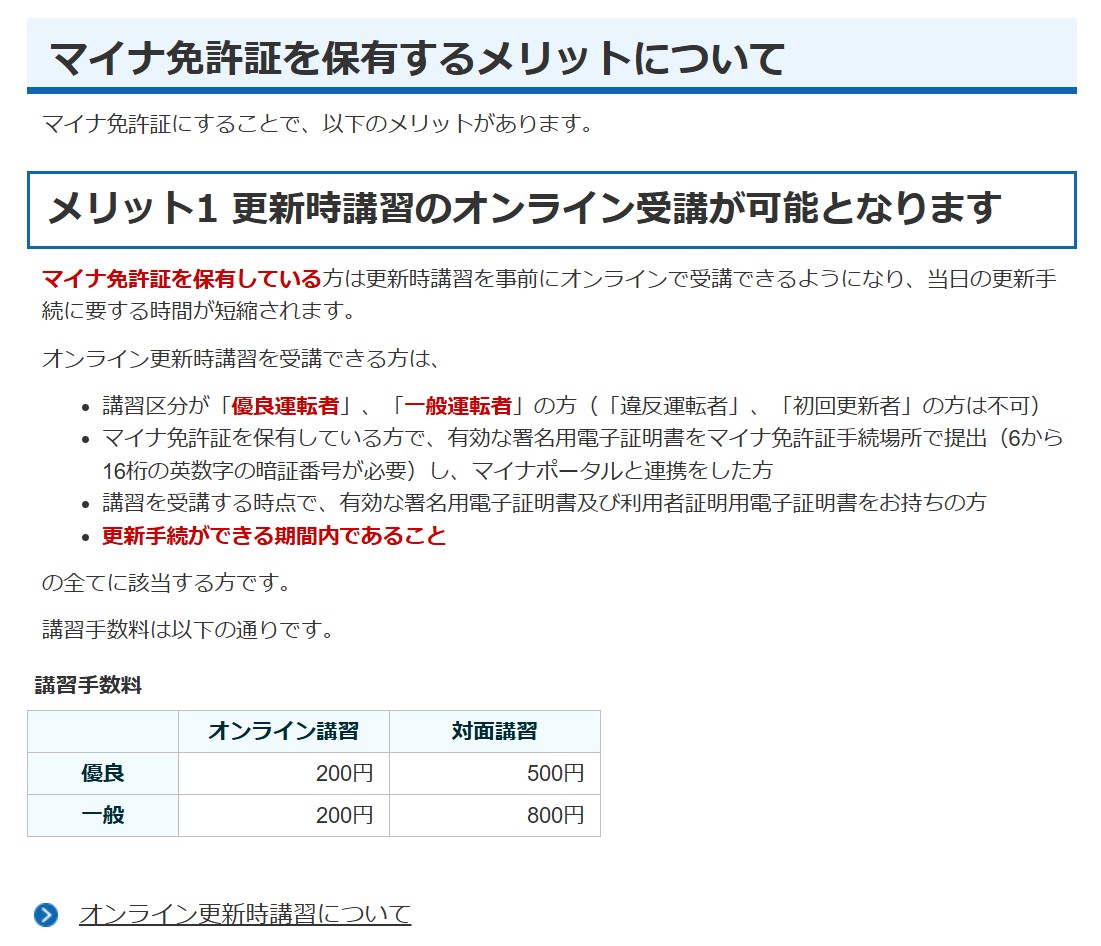Open the オンライン更新時講習について link
Viewport: 1101px width, 946px height.
pyautogui.click(x=245, y=914)
